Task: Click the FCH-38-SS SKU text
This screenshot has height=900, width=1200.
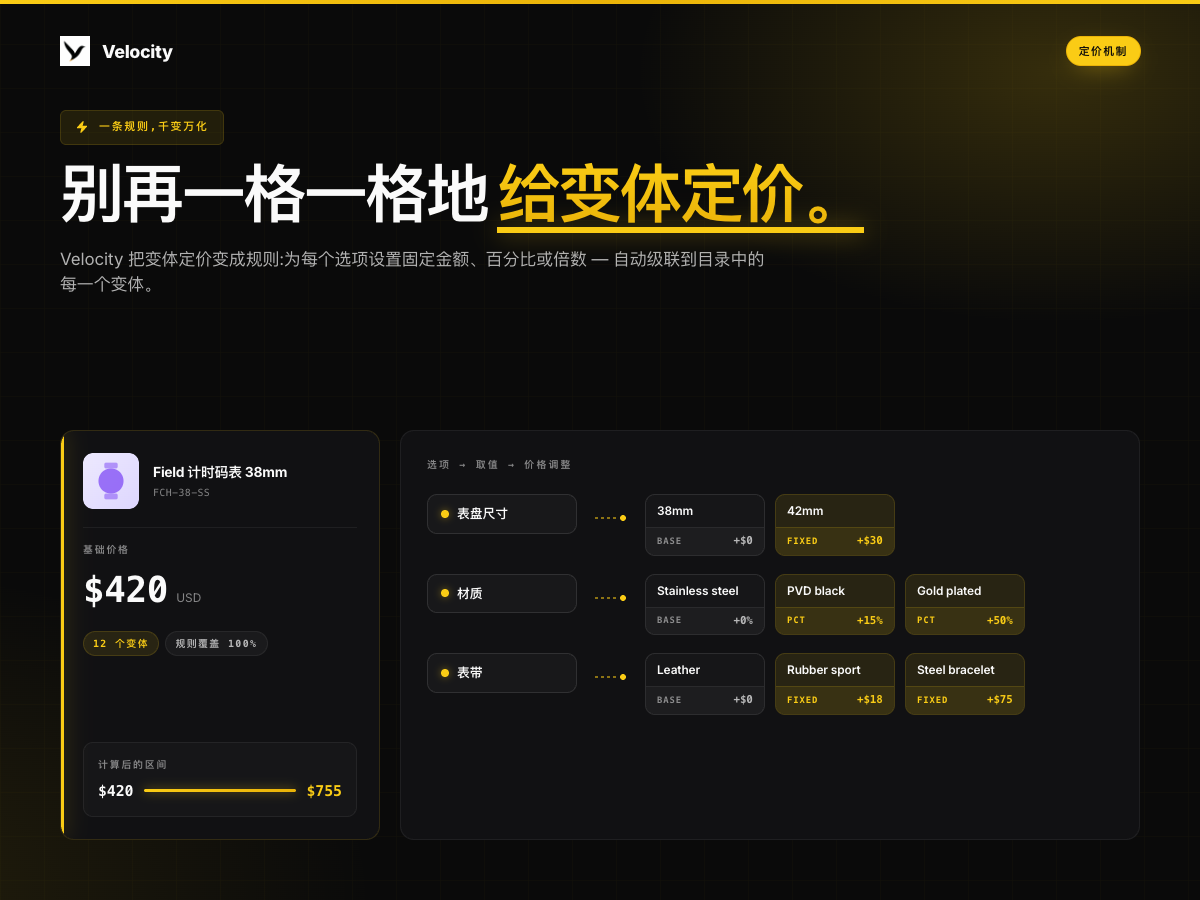Action: pyautogui.click(x=181, y=493)
